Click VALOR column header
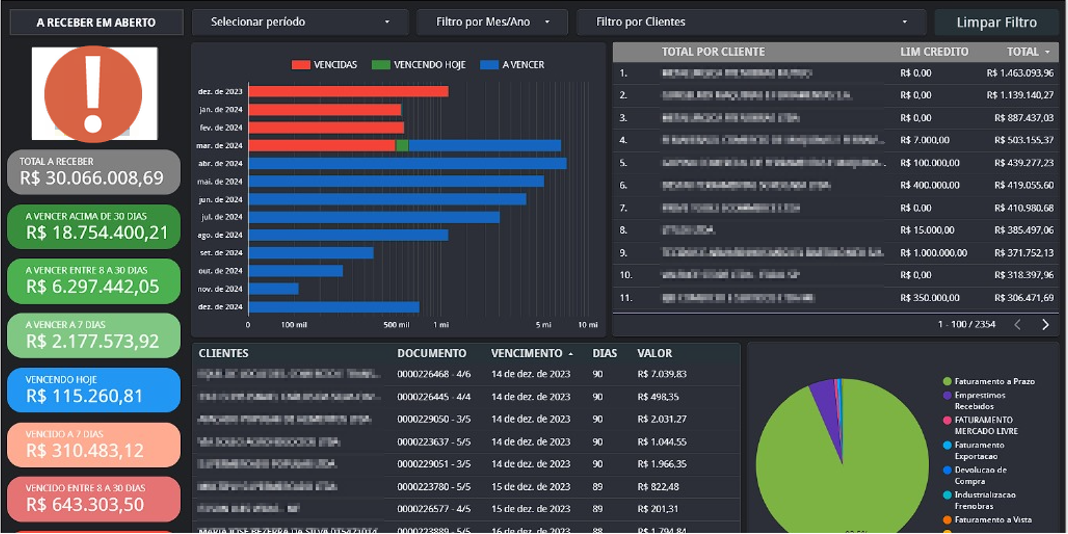 [655, 354]
